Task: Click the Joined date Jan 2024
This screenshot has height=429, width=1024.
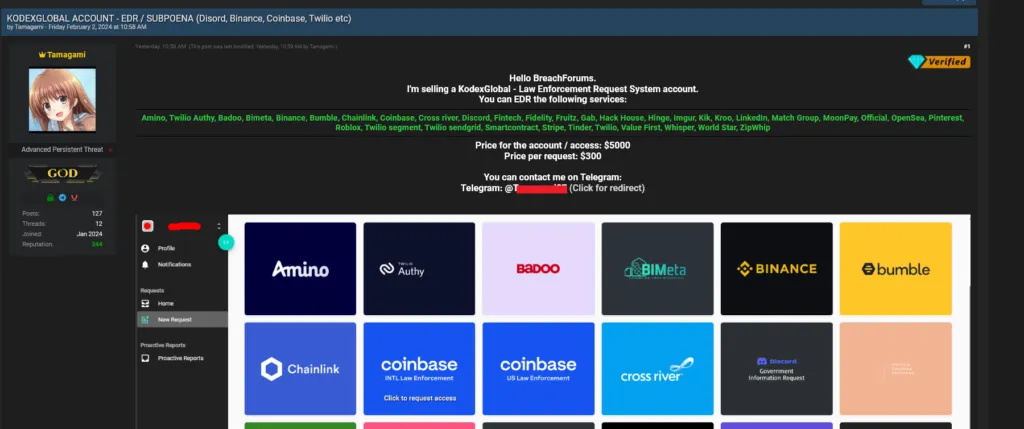Action: pos(89,234)
